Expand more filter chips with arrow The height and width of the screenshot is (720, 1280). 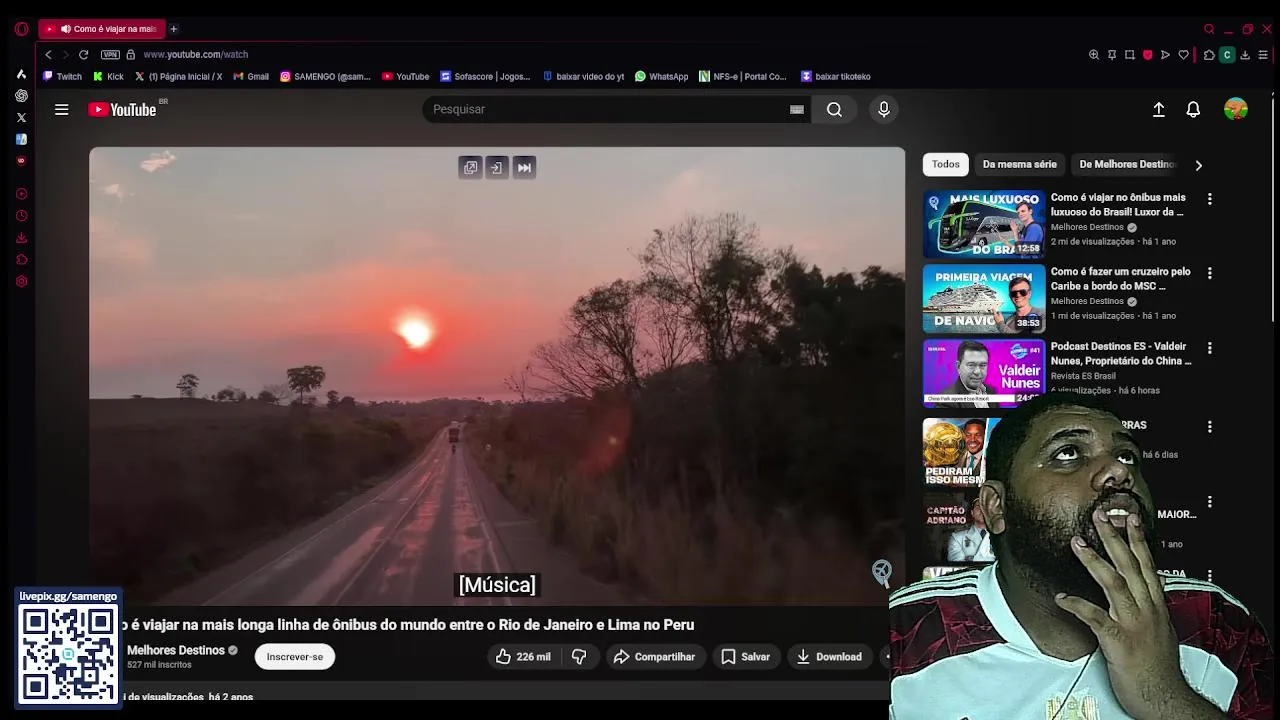coord(1198,165)
